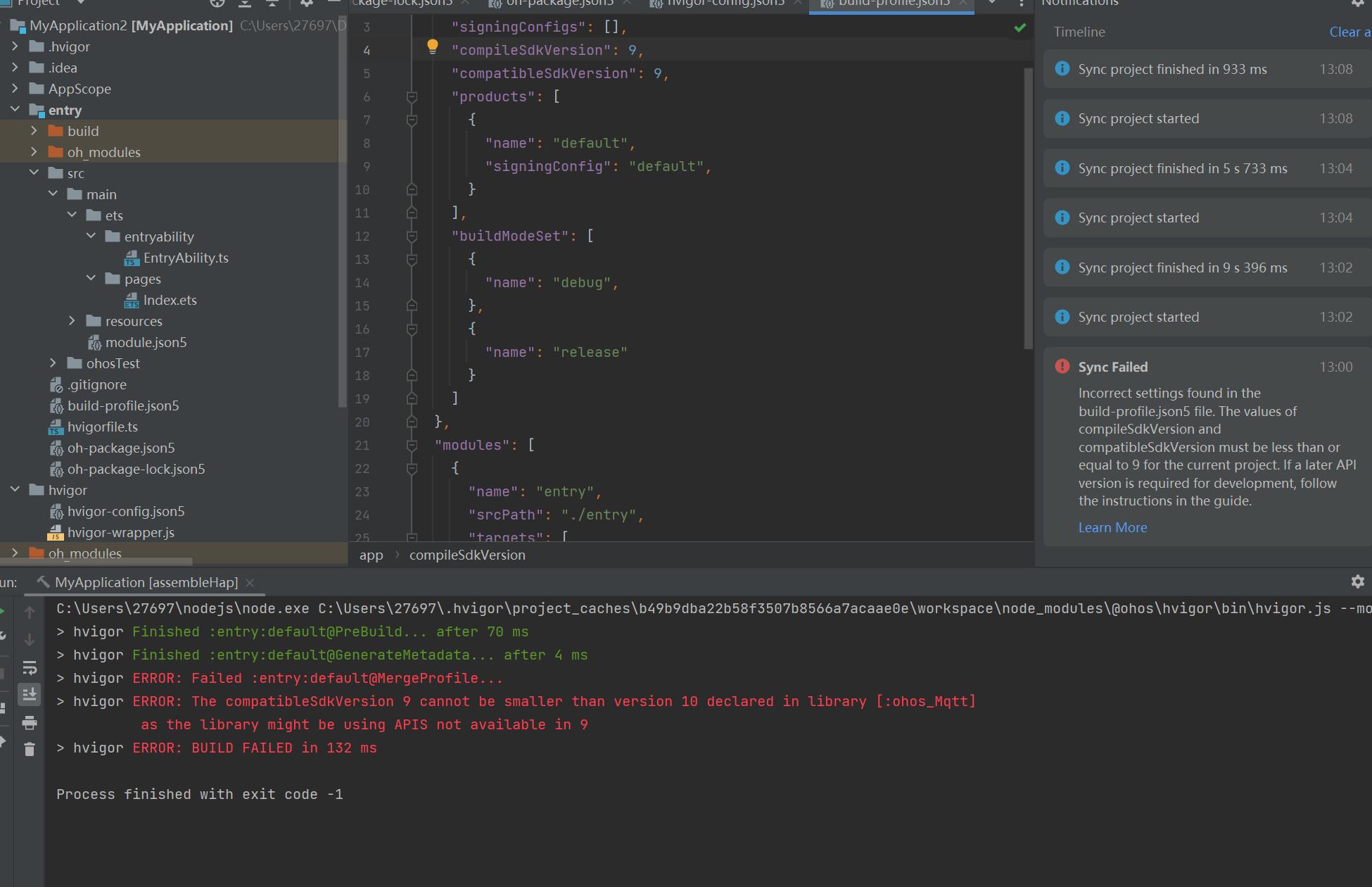
Task: Expand the resources folder
Action: pos(72,321)
